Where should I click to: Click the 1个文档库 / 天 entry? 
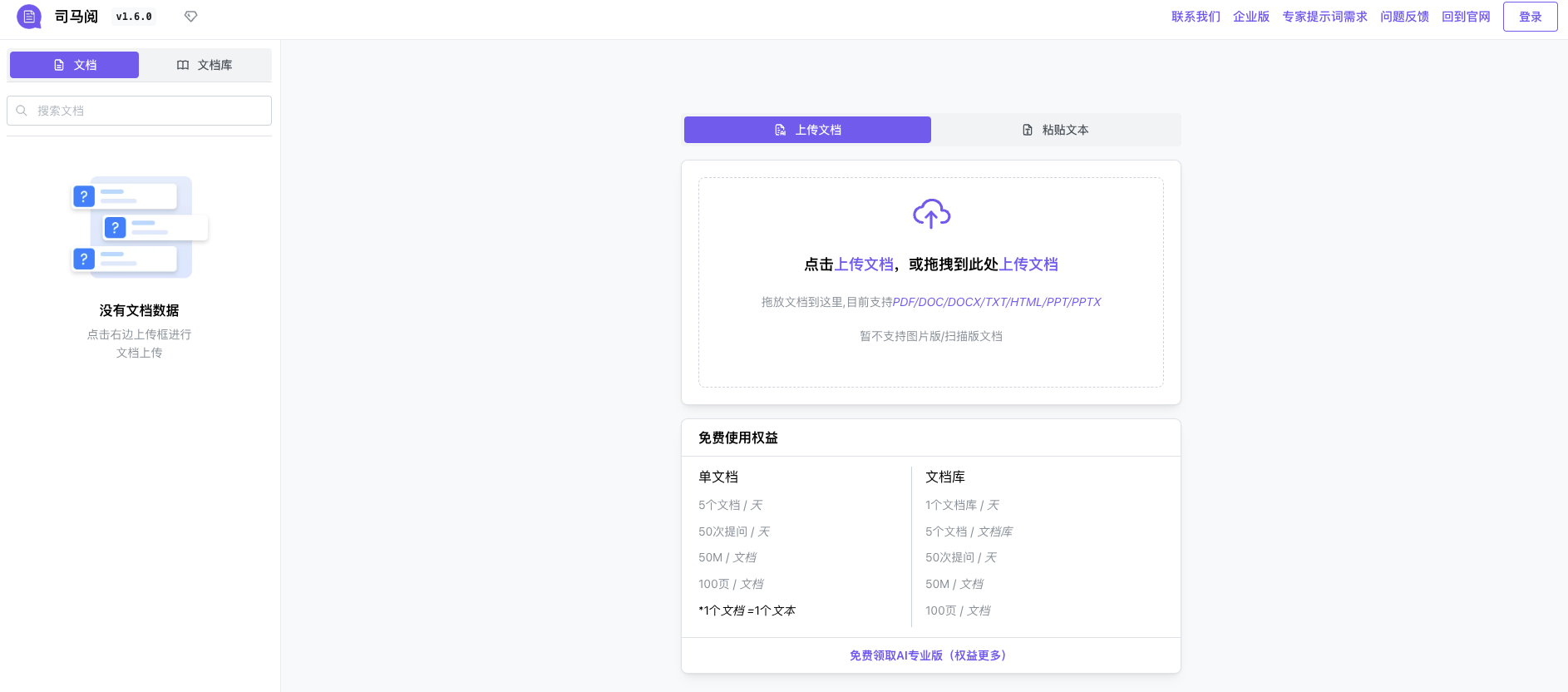[x=963, y=505]
